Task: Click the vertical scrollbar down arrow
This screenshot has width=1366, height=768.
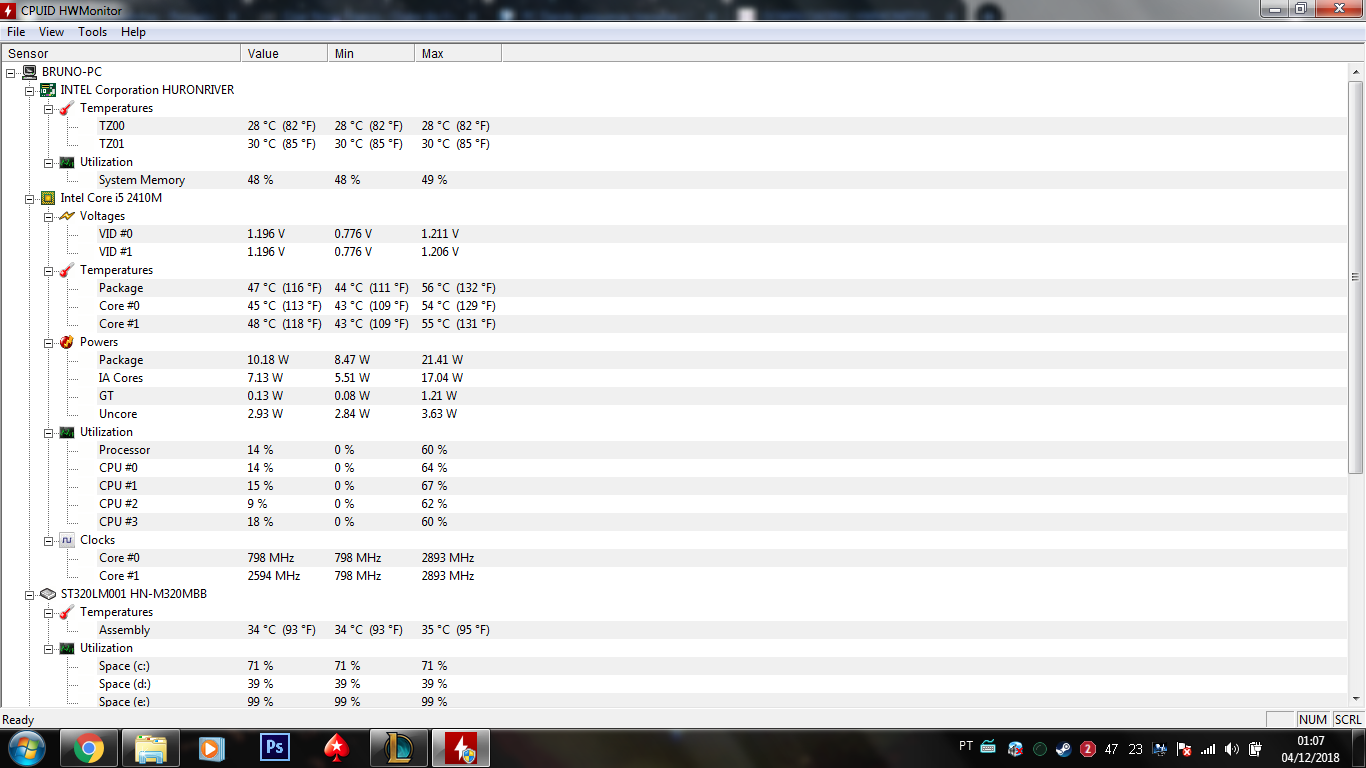Action: pyautogui.click(x=1356, y=700)
